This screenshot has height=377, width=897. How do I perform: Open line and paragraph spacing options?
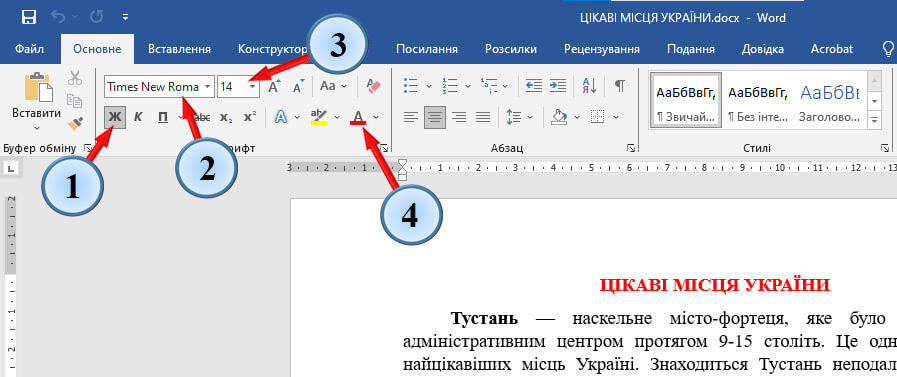[x=514, y=117]
